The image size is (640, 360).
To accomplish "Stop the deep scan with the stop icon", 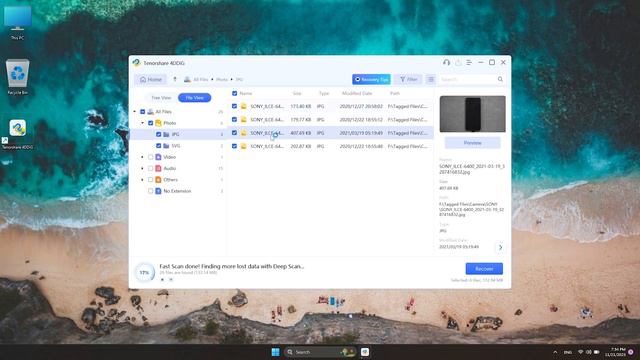I will [x=162, y=280].
